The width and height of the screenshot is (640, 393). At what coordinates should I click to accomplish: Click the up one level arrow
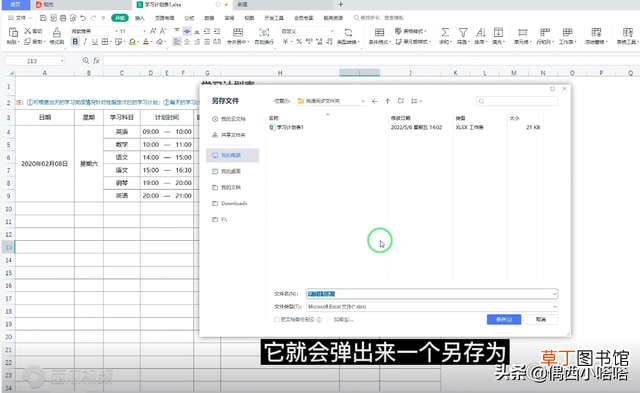tap(388, 101)
